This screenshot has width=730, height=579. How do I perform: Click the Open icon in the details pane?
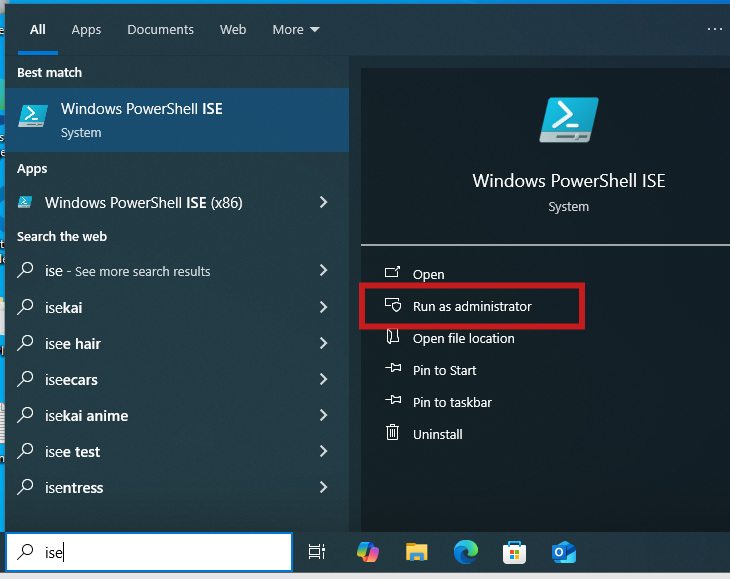pos(392,272)
